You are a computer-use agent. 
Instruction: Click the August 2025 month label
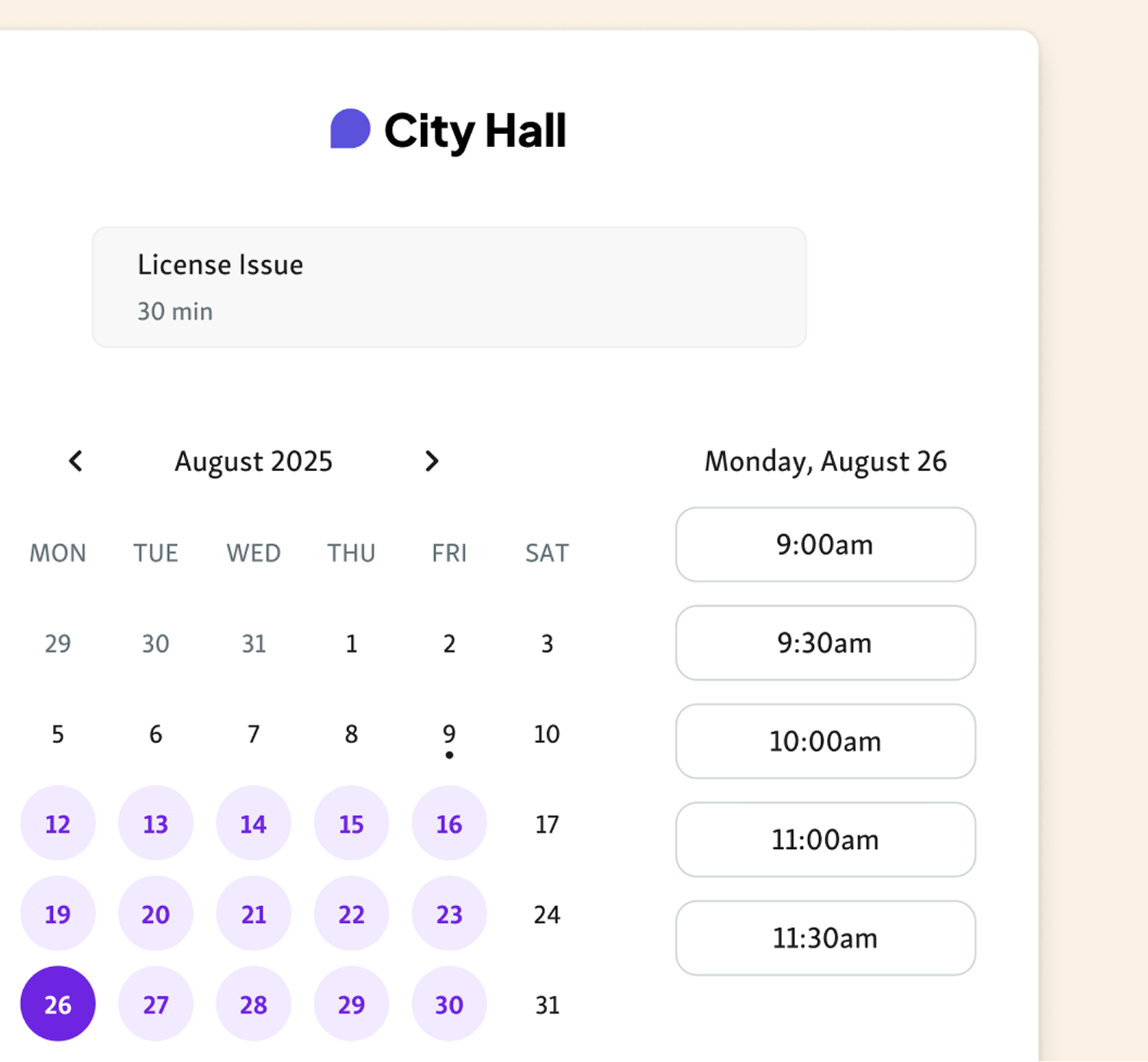(254, 461)
